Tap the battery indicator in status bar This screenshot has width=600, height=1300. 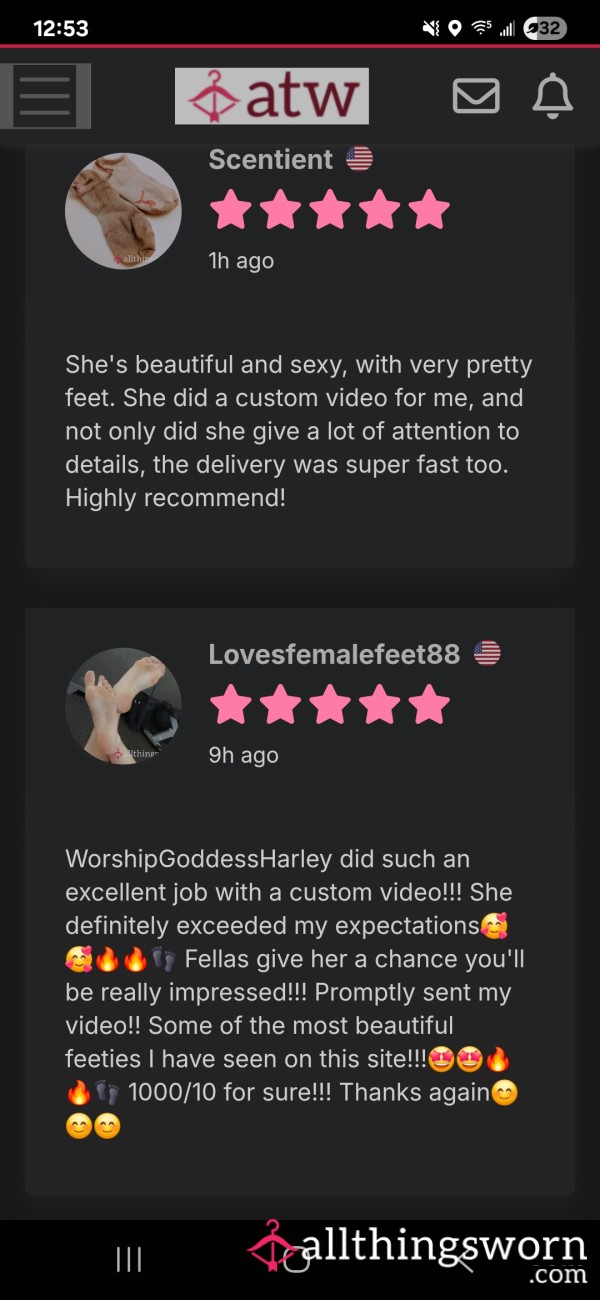pyautogui.click(x=544, y=28)
